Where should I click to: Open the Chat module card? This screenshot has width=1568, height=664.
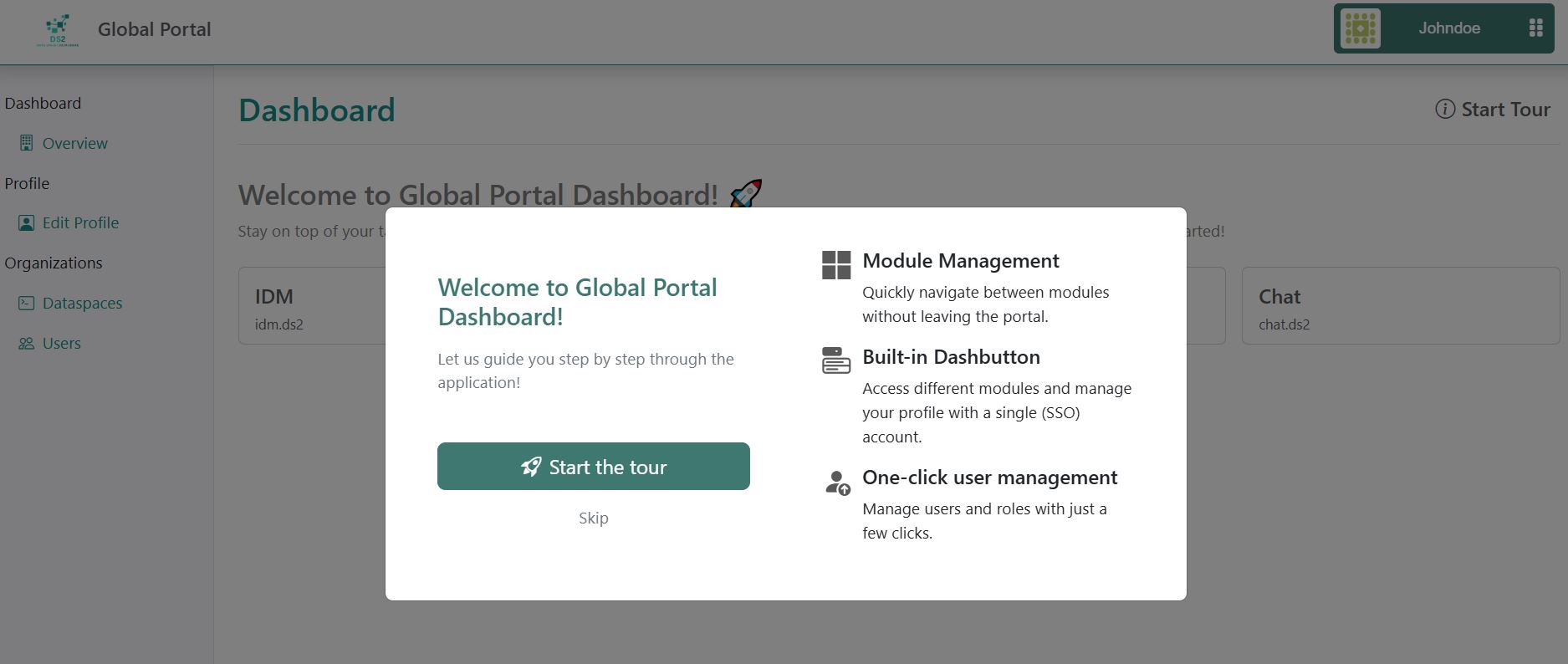1400,306
